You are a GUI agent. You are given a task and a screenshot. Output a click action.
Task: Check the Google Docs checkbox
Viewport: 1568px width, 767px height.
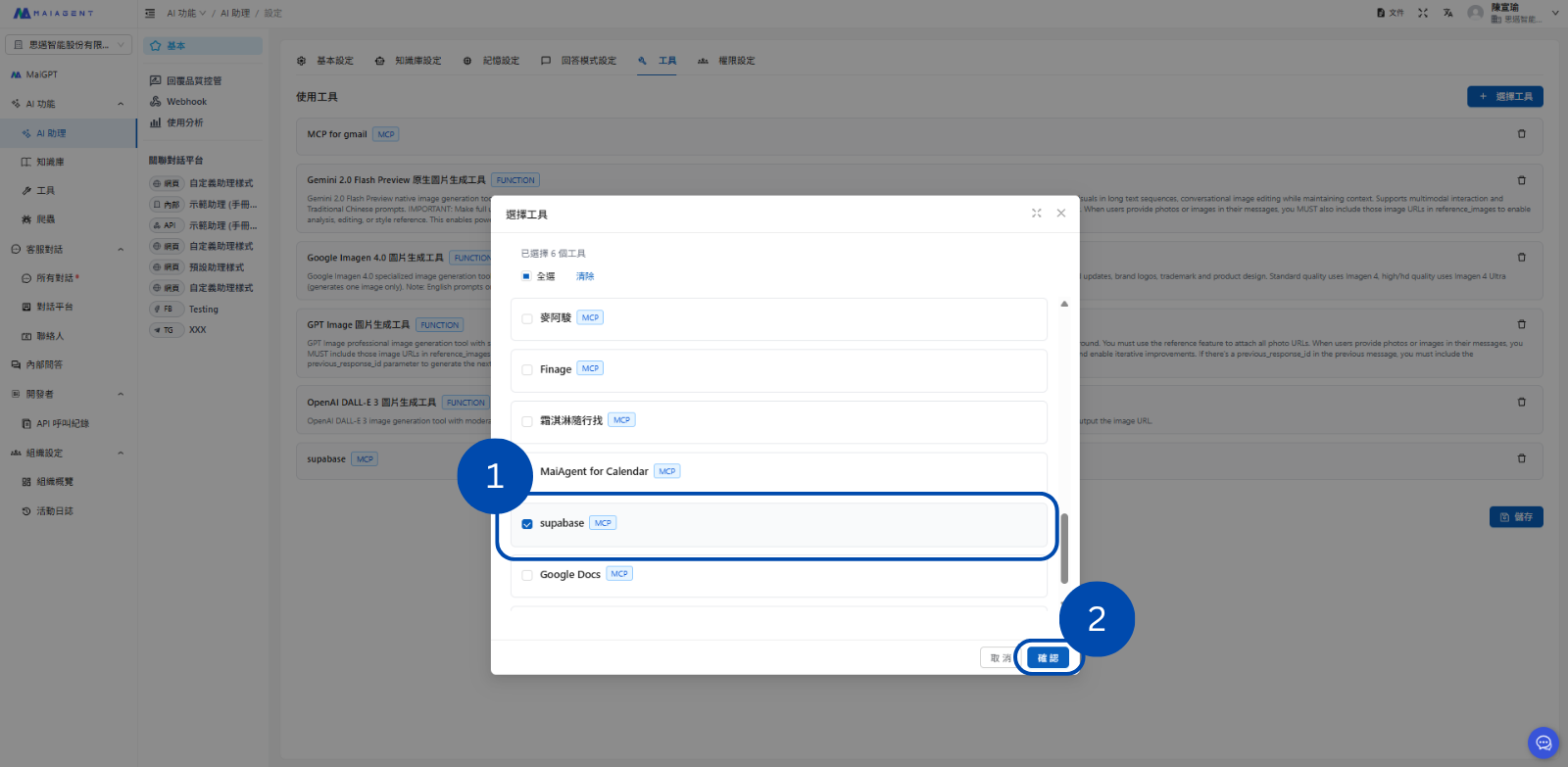click(527, 575)
